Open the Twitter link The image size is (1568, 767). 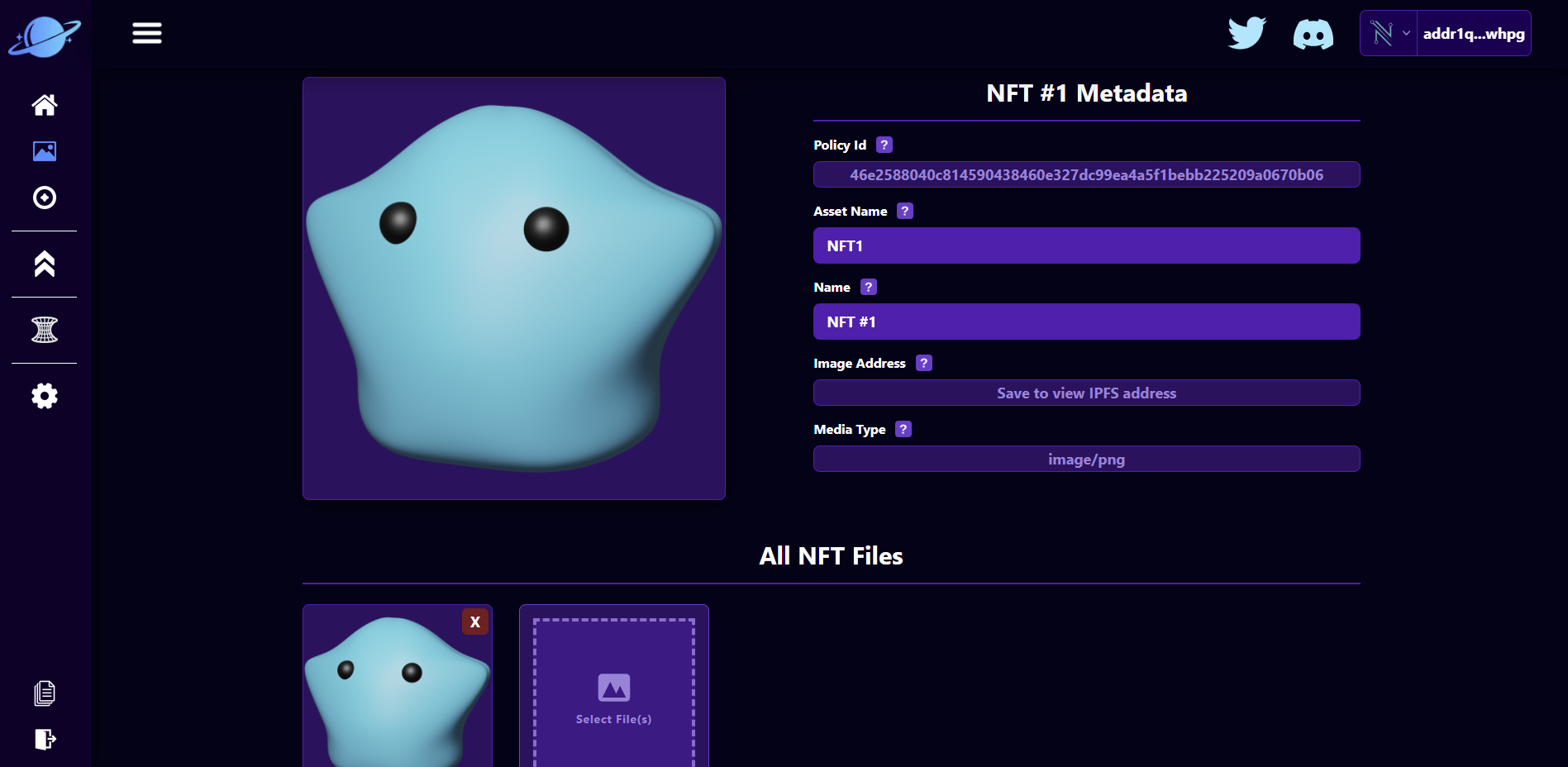[x=1247, y=33]
